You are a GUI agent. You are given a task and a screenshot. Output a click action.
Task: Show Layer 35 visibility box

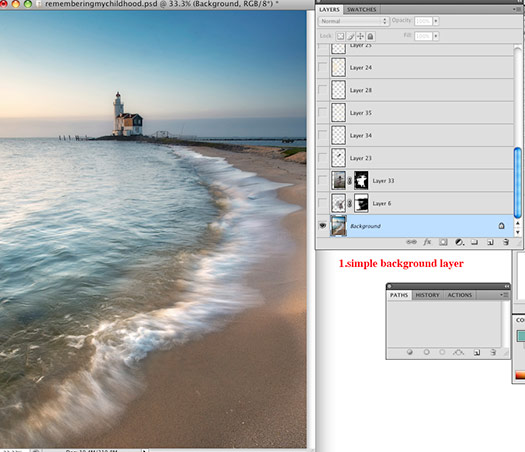(322, 112)
